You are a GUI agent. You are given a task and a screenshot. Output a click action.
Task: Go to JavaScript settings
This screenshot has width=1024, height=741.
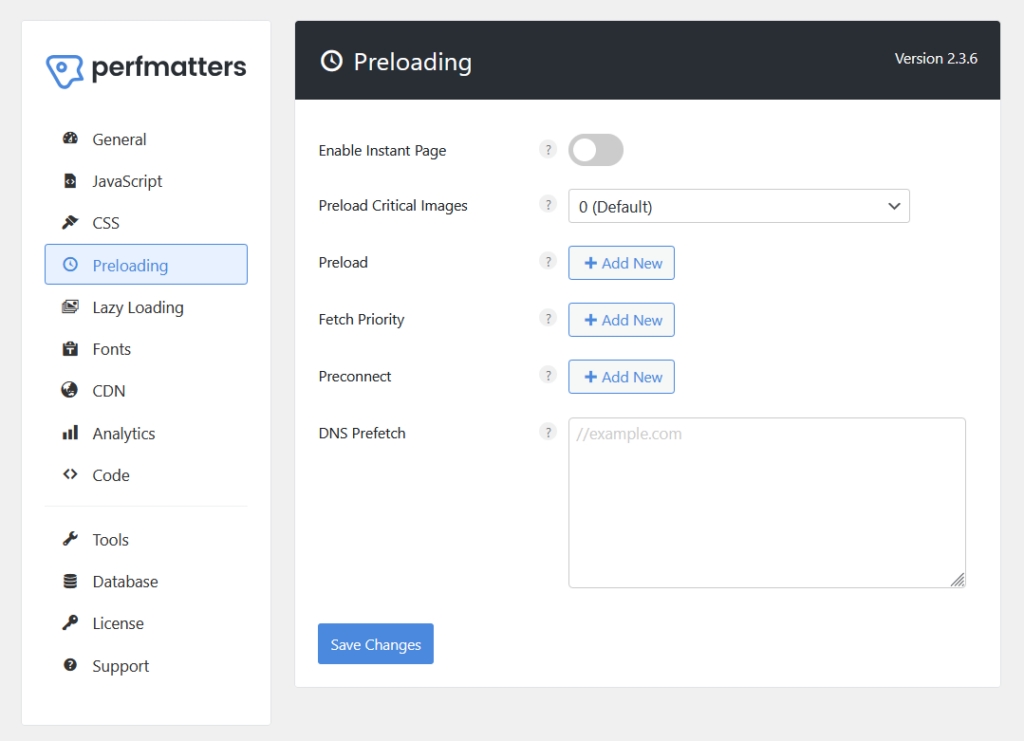pos(146,181)
